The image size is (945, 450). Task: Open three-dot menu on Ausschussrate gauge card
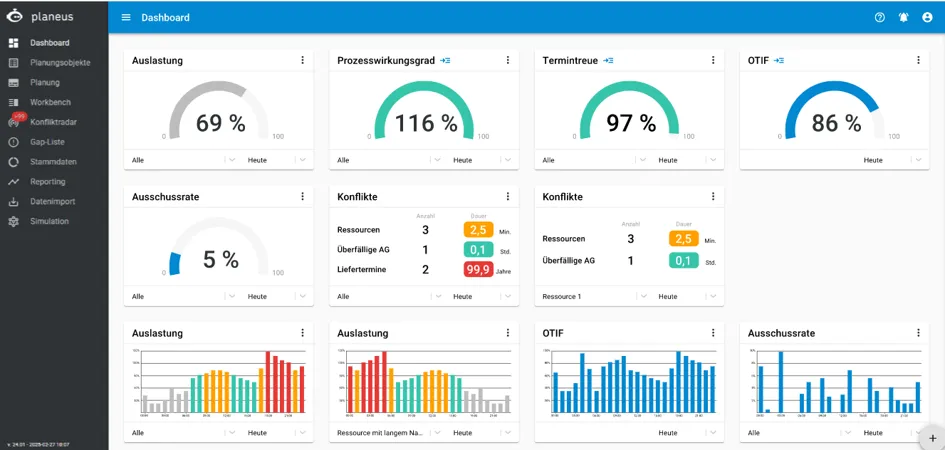(x=303, y=196)
